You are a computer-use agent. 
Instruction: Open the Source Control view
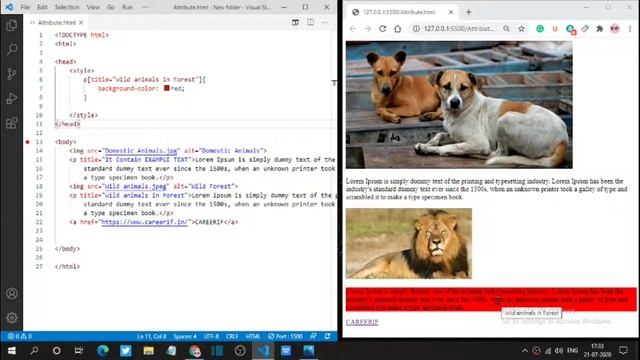click(x=11, y=74)
